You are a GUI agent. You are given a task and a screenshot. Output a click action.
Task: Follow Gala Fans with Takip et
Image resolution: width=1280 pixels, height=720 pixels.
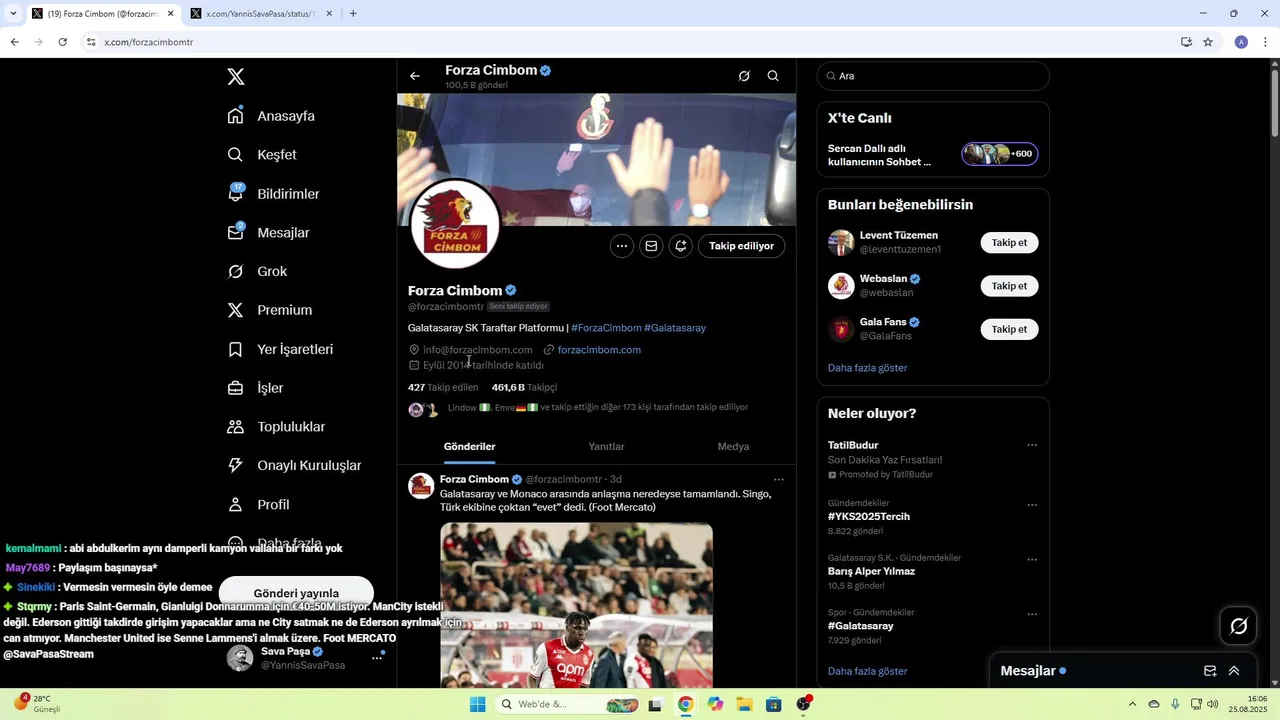click(x=1009, y=329)
